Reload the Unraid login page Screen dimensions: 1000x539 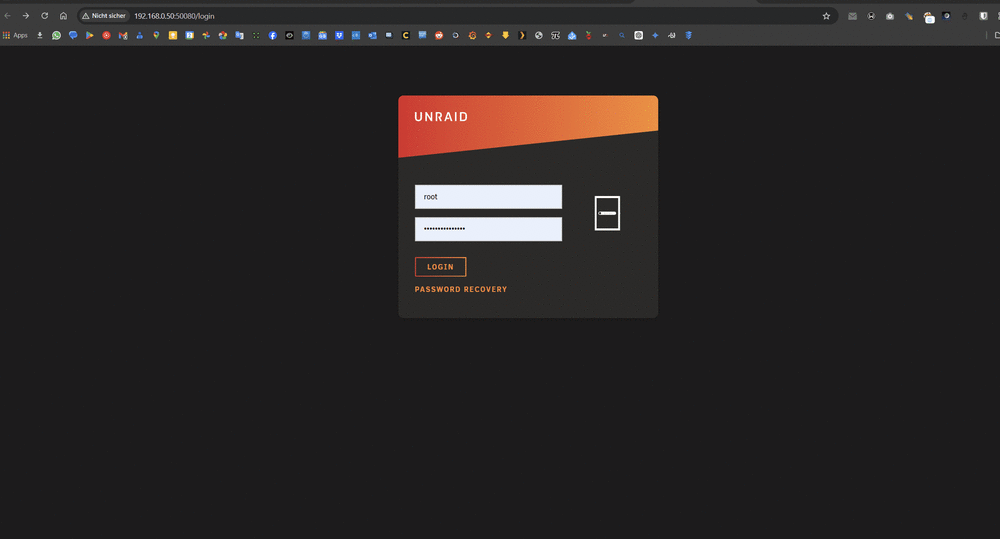pyautogui.click(x=45, y=16)
